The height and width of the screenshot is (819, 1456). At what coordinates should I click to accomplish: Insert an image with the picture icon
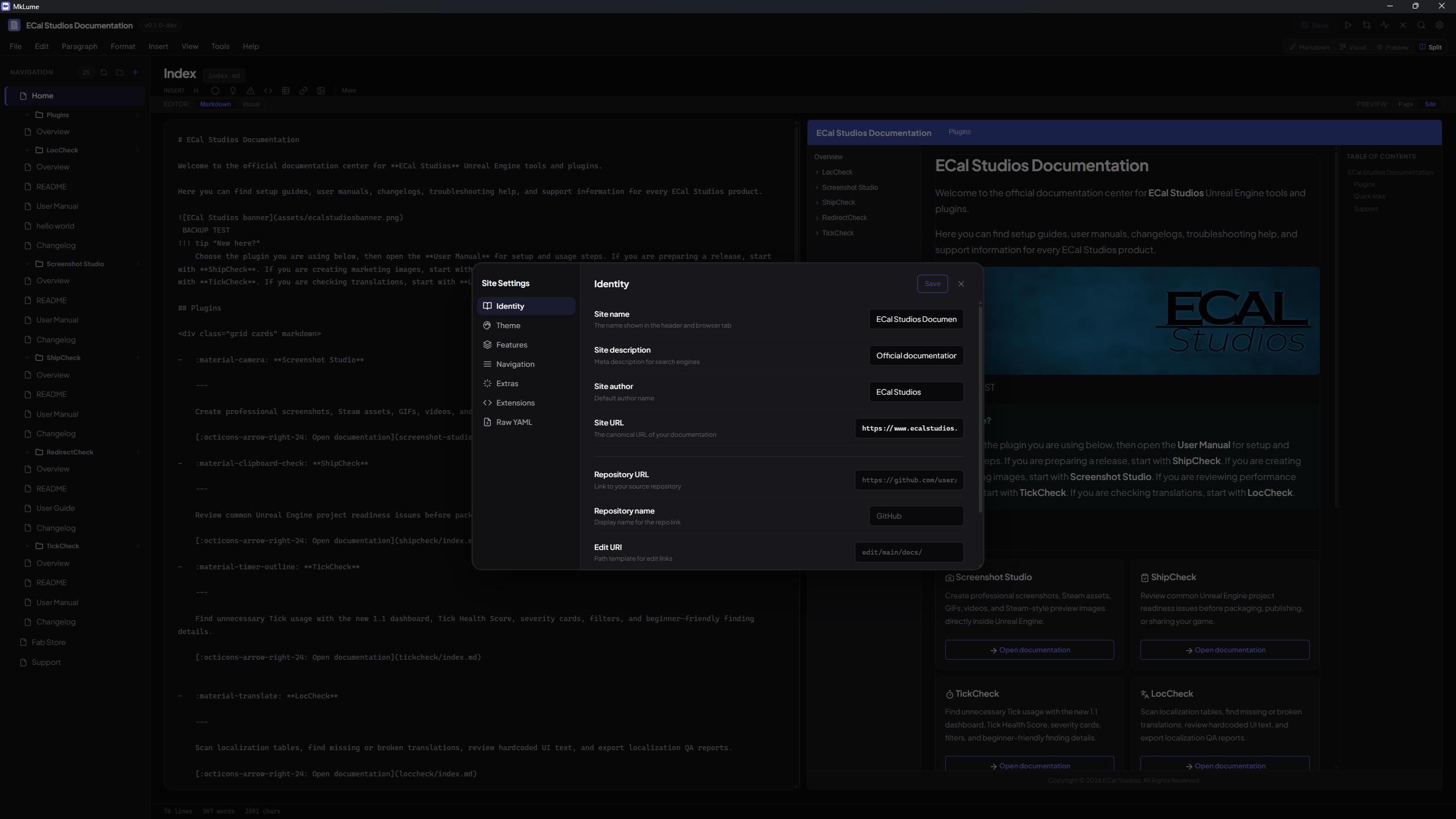click(x=321, y=90)
